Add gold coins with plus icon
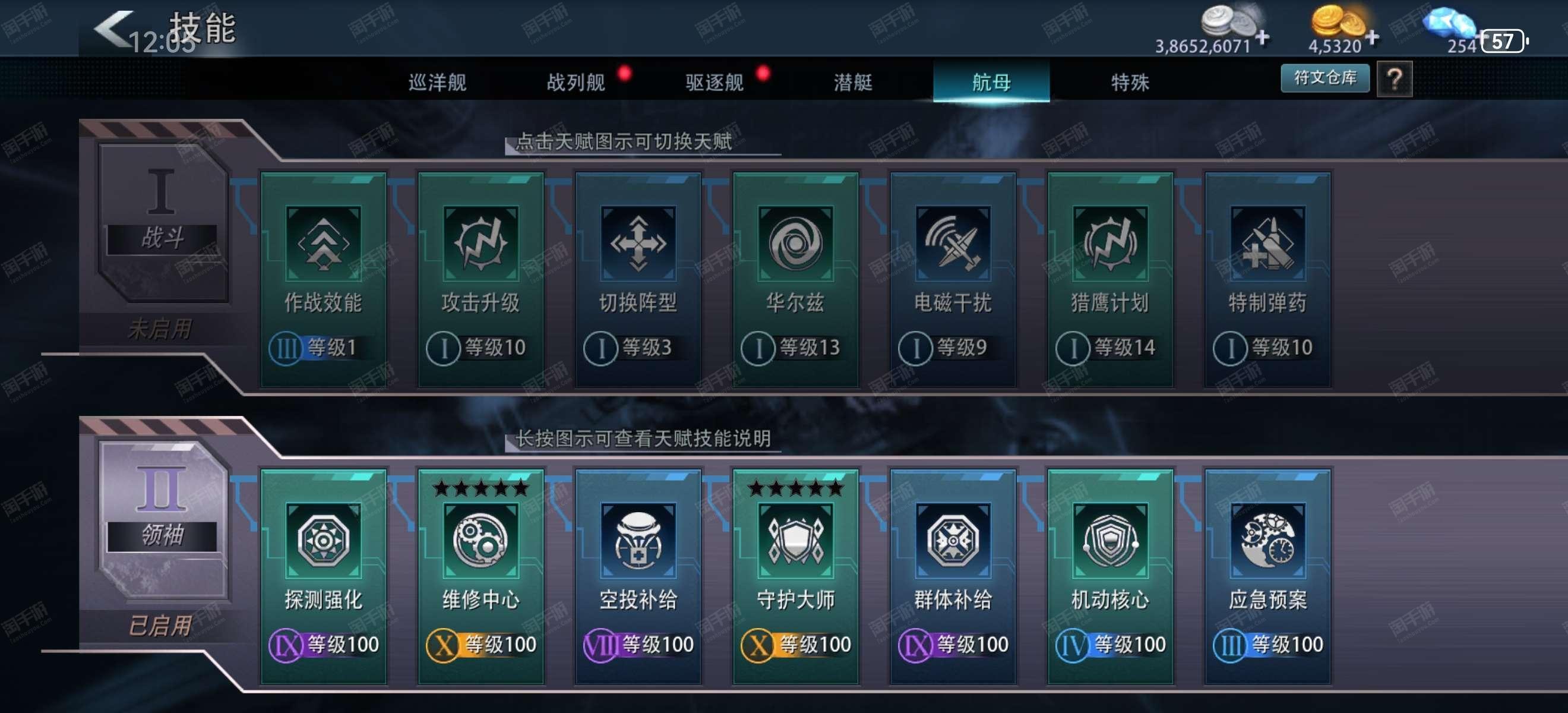The image size is (1568, 713). (1372, 38)
